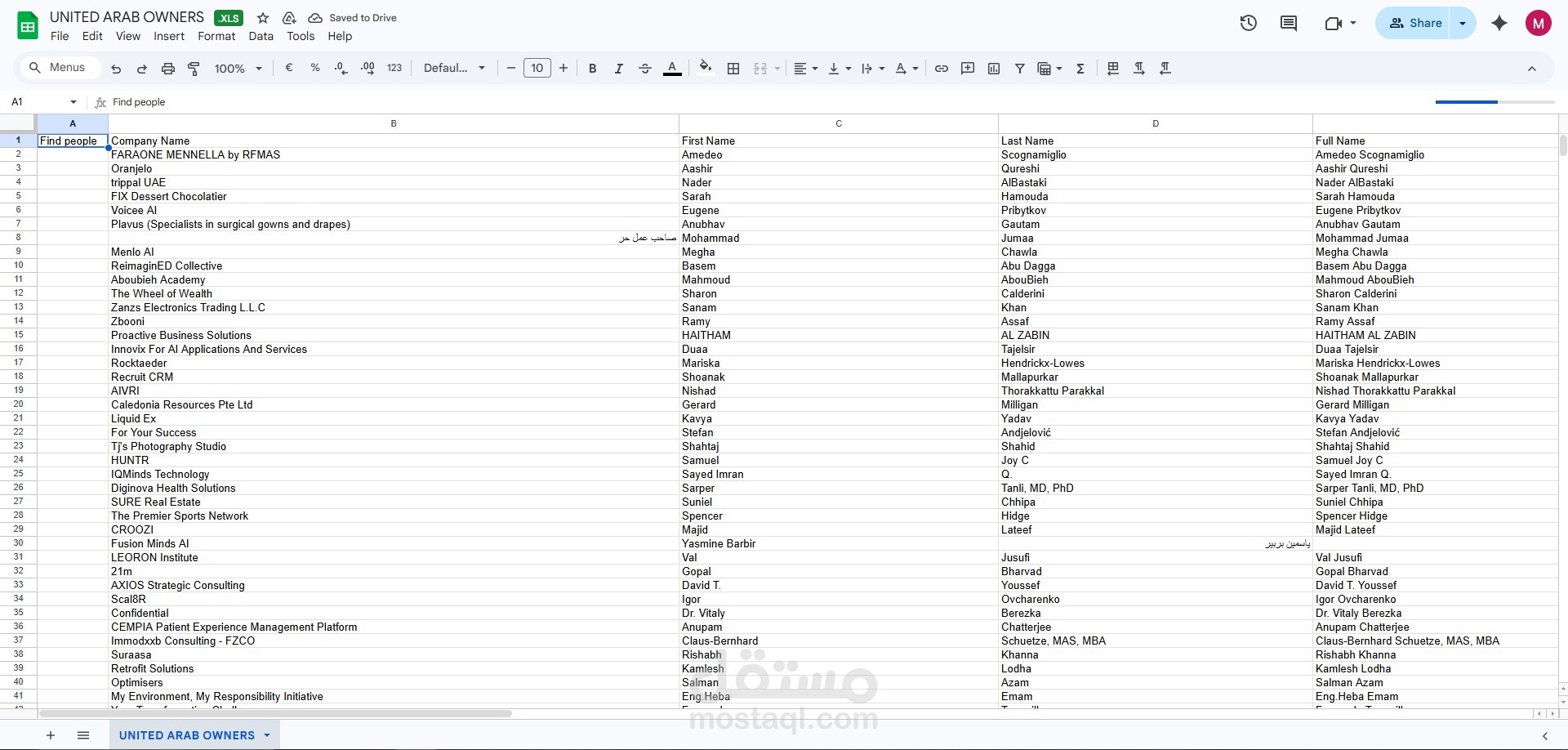Toggle strikethrough formatting
The height and width of the screenshot is (750, 1568).
click(x=645, y=69)
